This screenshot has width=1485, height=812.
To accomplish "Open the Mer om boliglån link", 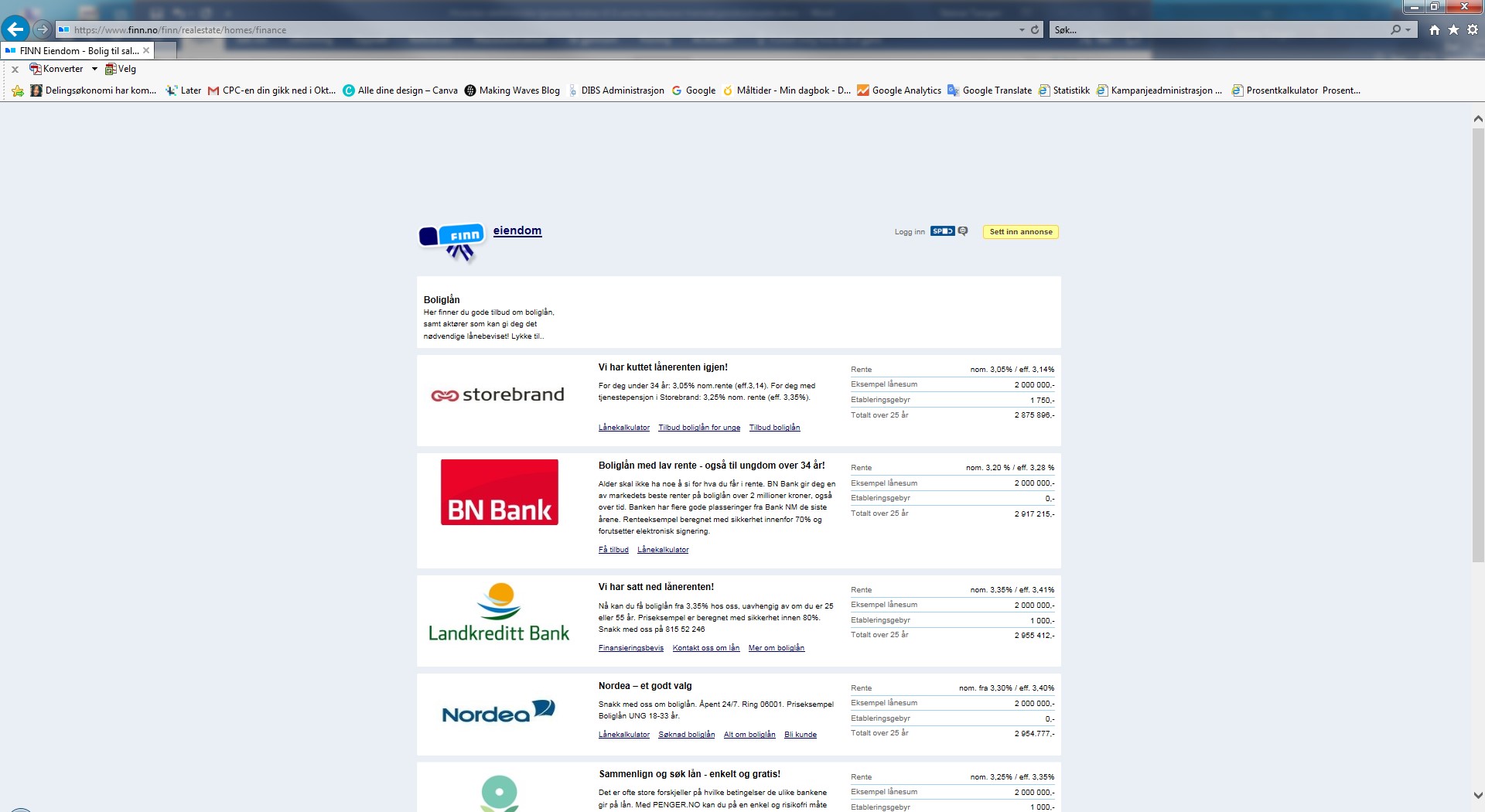I will coord(777,648).
